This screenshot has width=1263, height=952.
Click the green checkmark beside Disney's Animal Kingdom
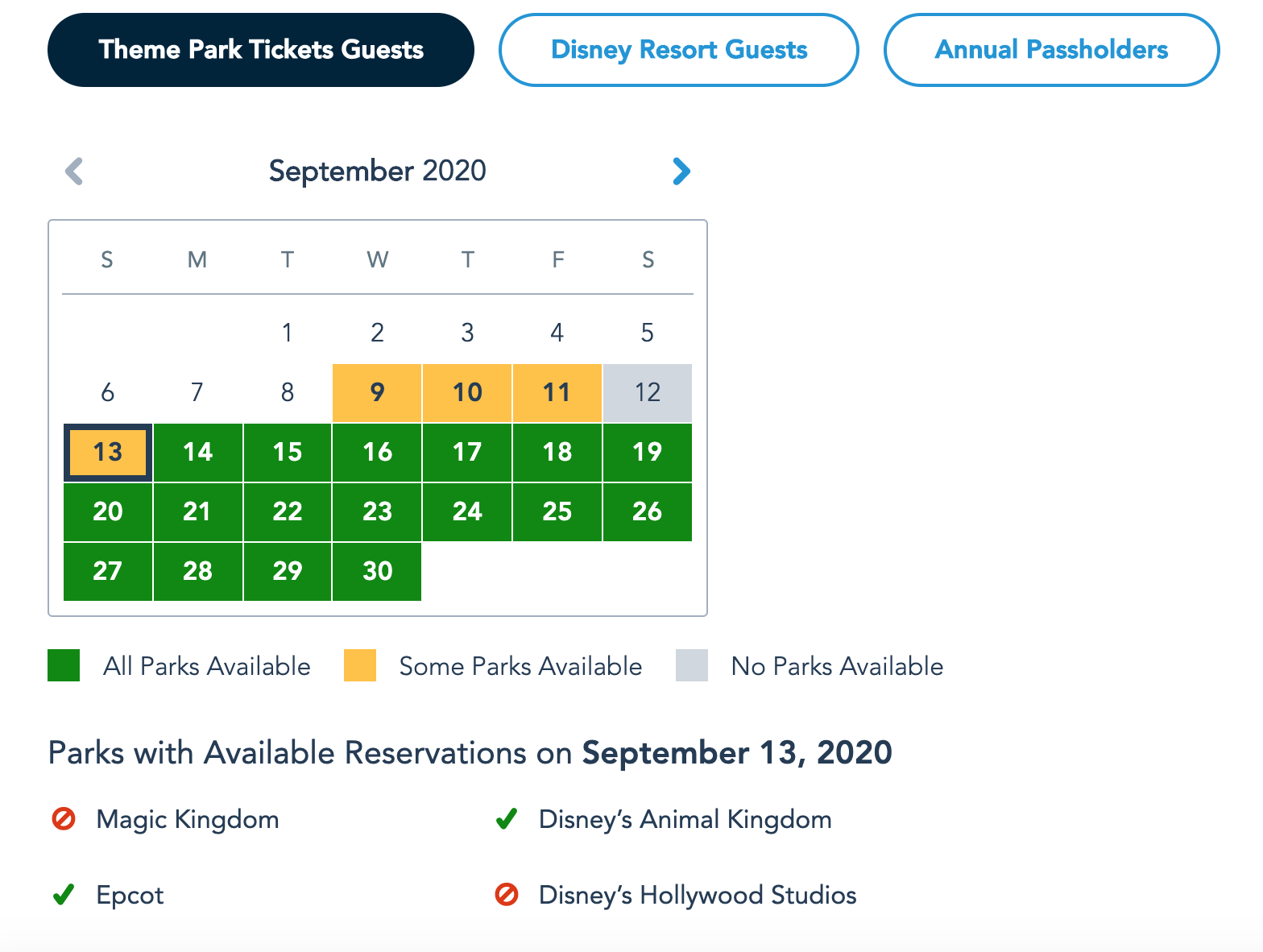507,819
